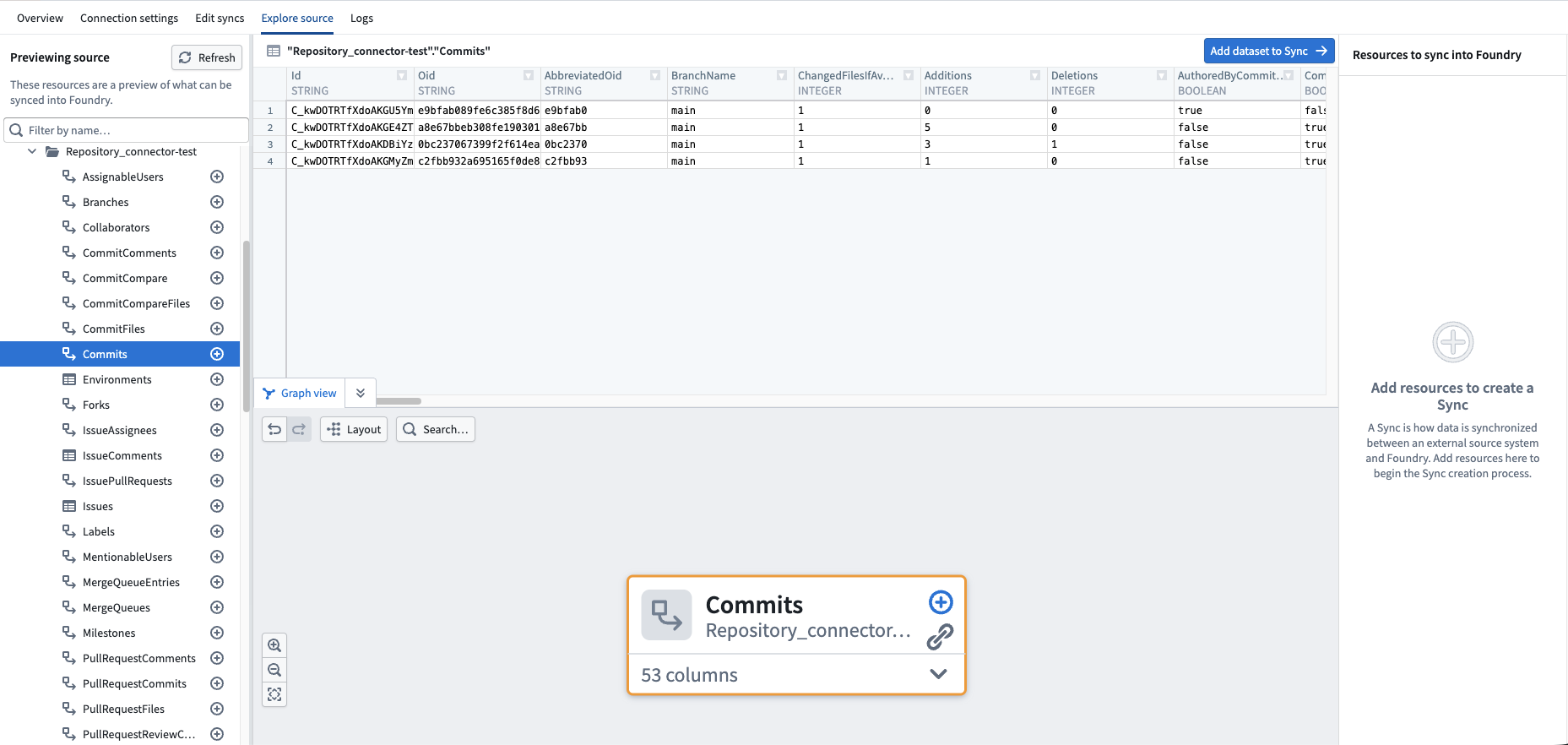Add Issues table using plus icon
The height and width of the screenshot is (745, 1568).
pyautogui.click(x=217, y=506)
